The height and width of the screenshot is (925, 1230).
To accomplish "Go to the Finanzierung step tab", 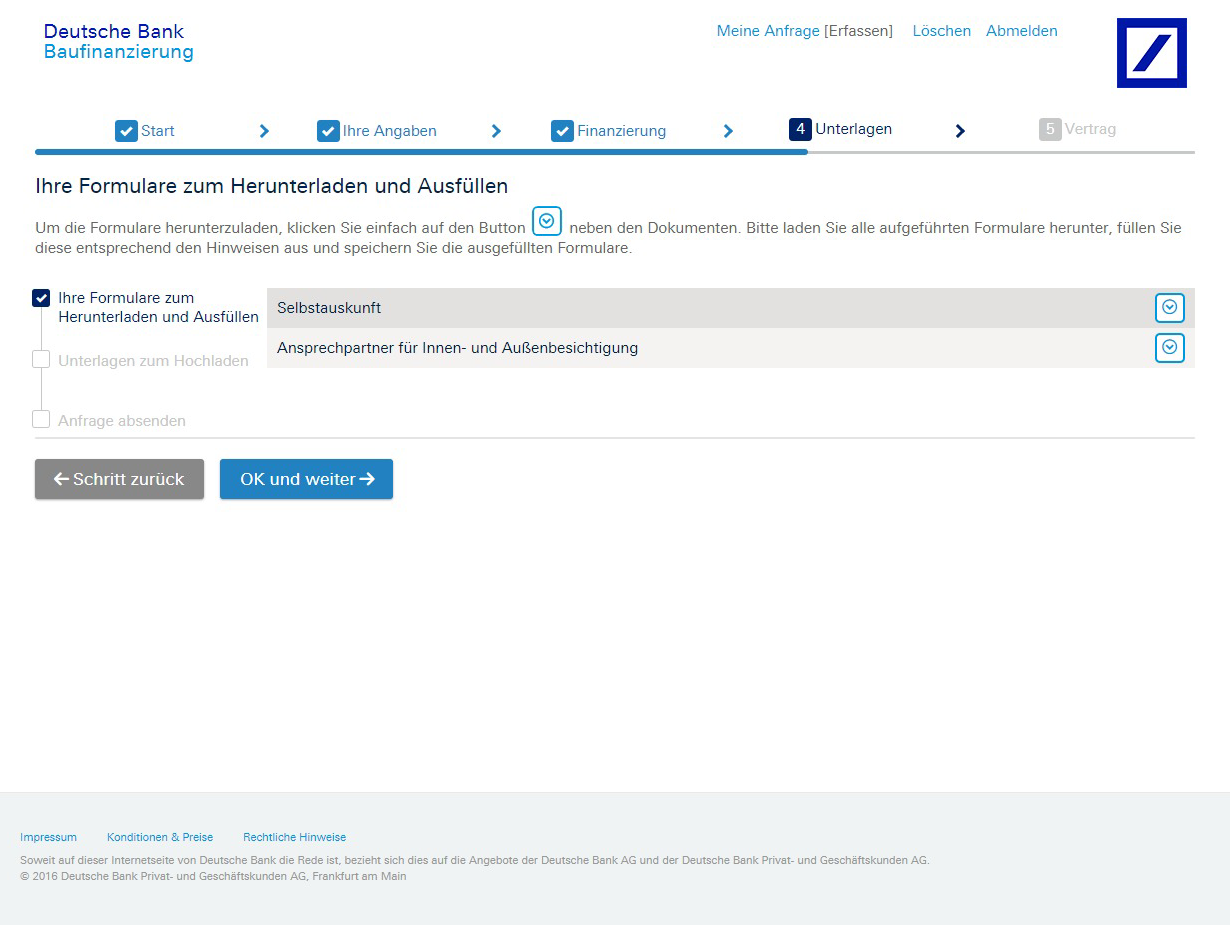I will point(609,131).
